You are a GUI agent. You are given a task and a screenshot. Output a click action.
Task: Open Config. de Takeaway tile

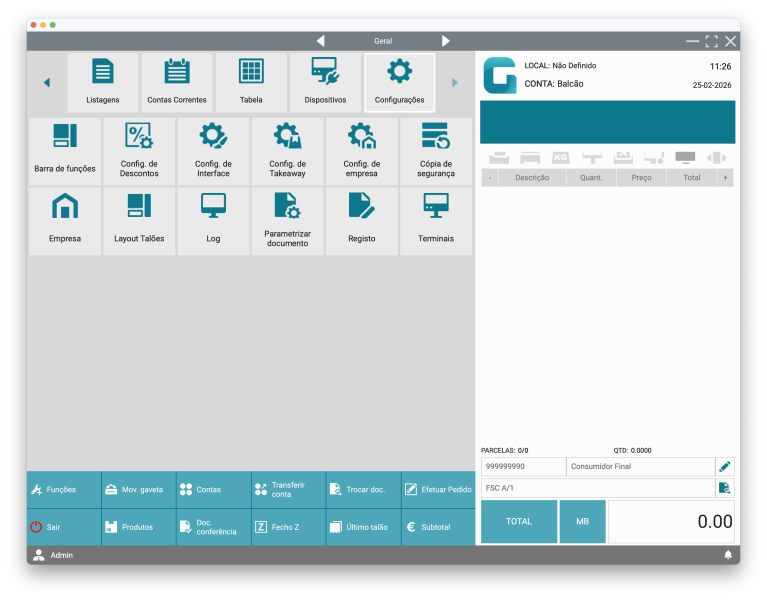[x=287, y=151]
